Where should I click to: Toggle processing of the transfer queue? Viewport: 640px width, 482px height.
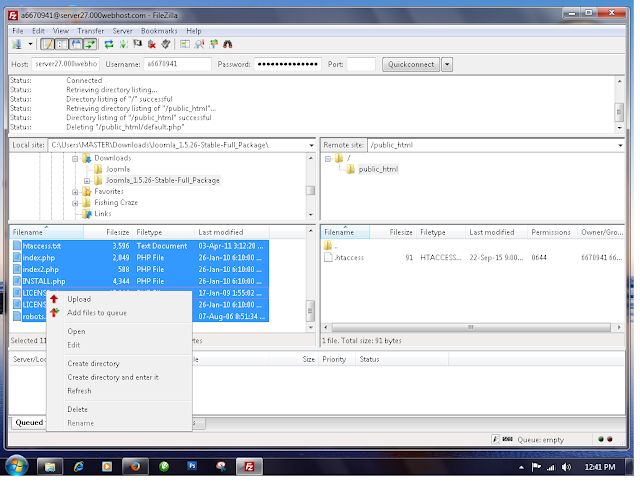pyautogui.click(x=123, y=44)
